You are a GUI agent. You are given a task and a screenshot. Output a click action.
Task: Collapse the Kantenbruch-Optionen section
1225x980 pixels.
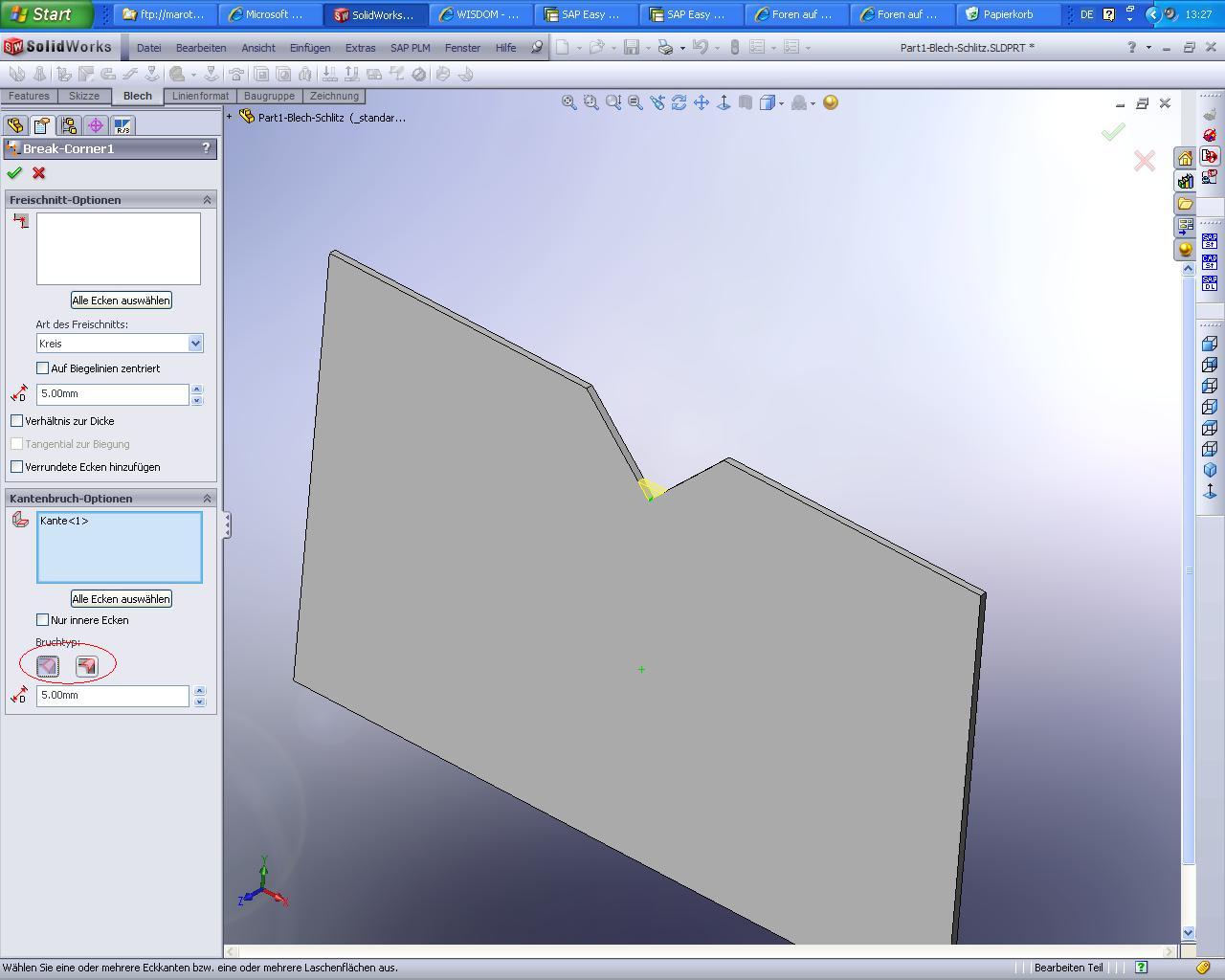click(x=207, y=499)
